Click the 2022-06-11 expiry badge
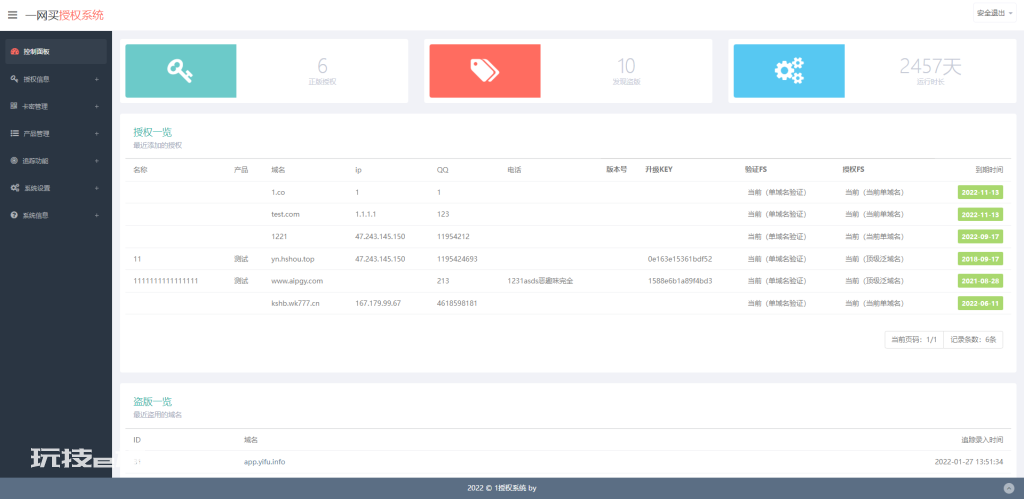The width and height of the screenshot is (1024, 499). [980, 303]
